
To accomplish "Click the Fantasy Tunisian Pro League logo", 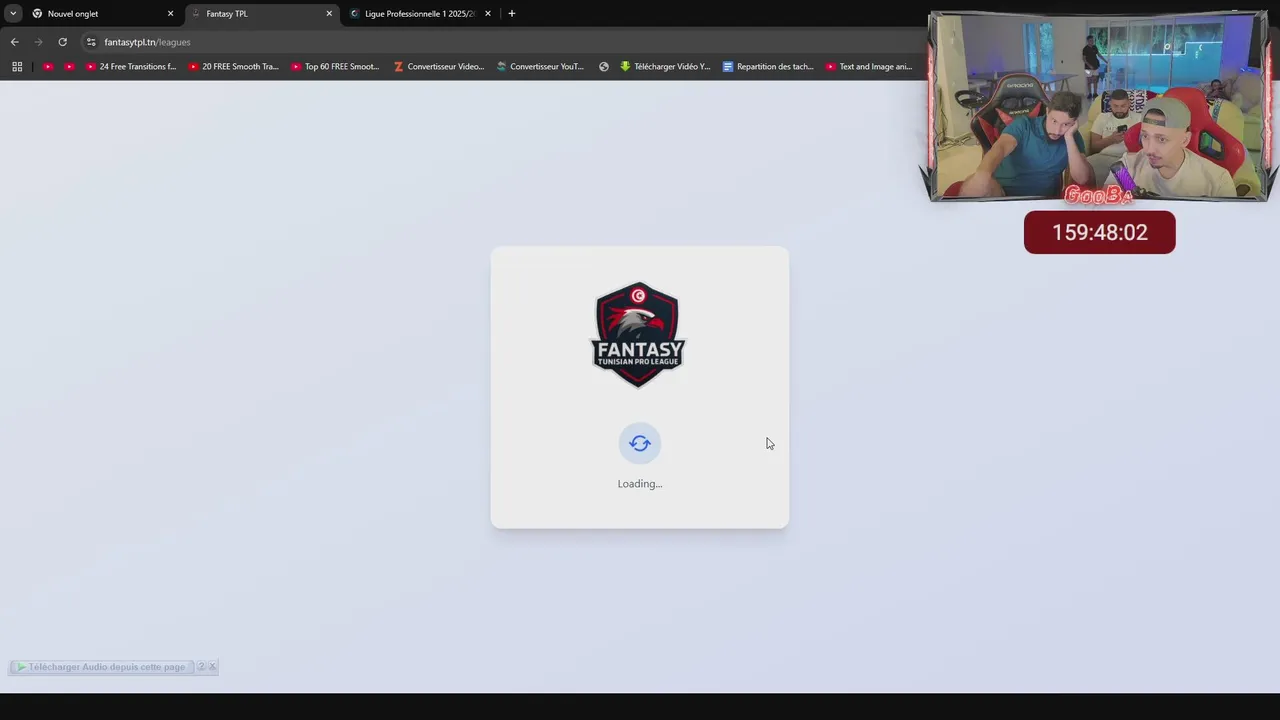I will click(x=638, y=335).
